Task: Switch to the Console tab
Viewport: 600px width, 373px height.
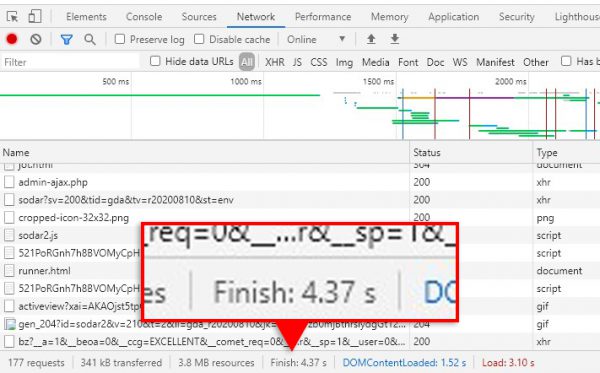Action: [x=144, y=17]
